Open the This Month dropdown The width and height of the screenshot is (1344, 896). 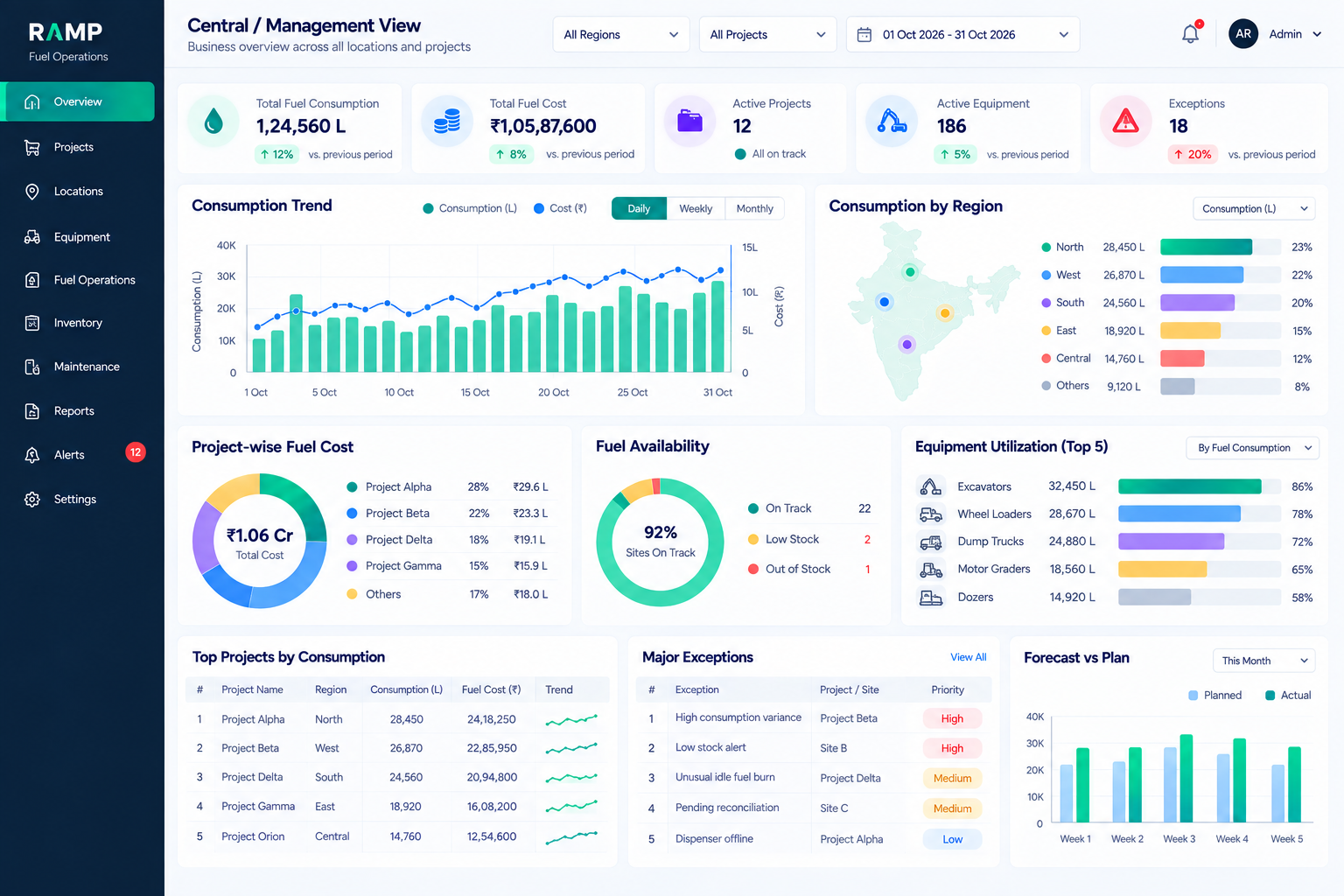click(1263, 661)
